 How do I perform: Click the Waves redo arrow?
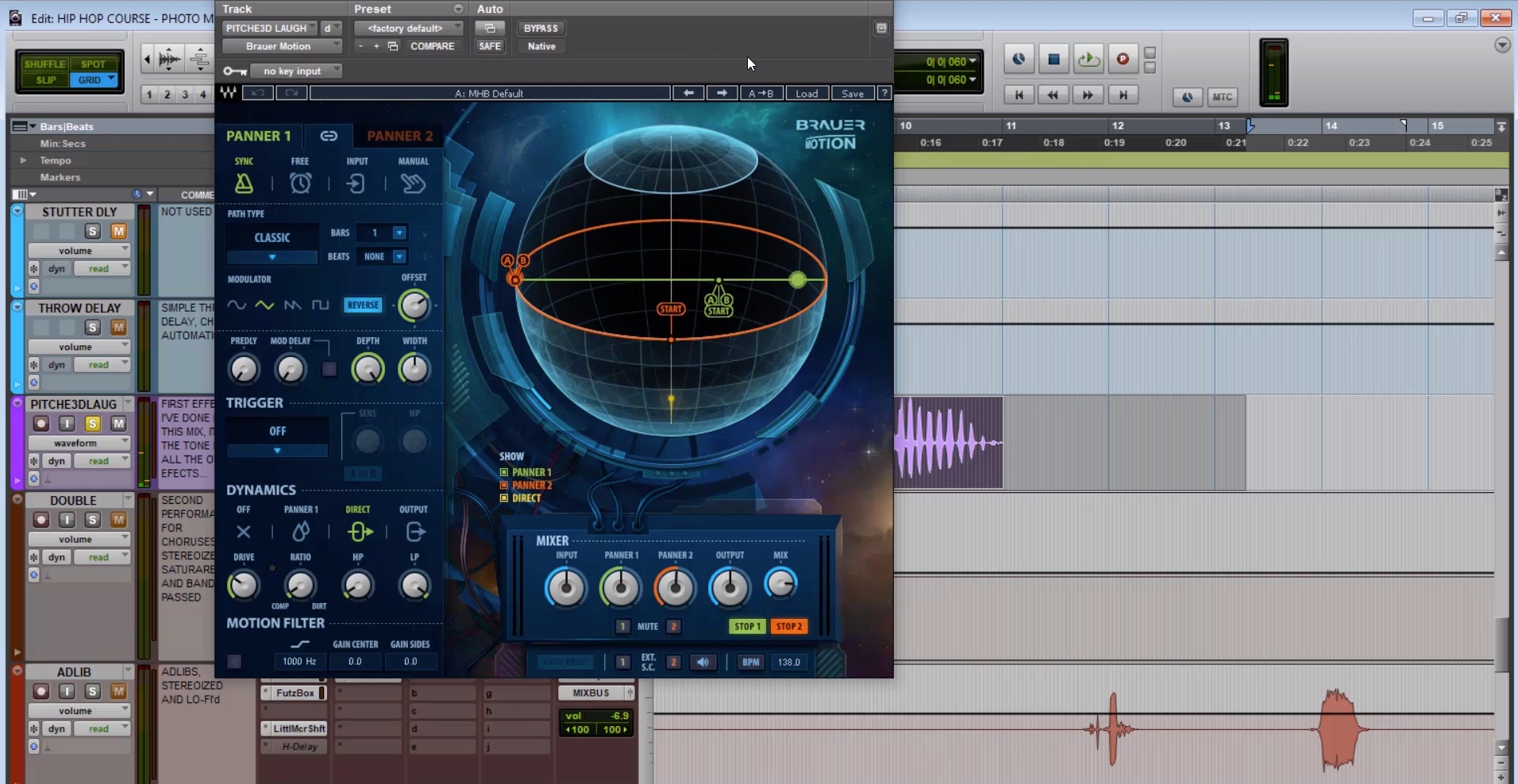(291, 93)
